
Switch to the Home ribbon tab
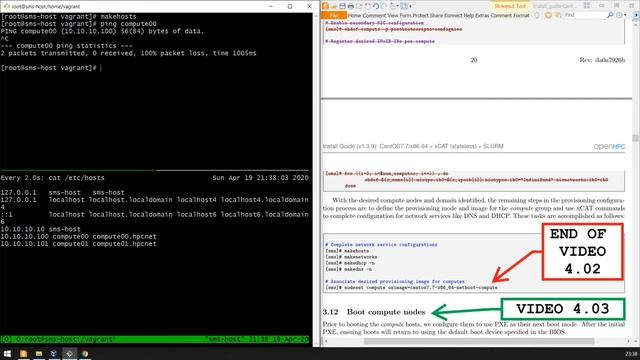355,16
